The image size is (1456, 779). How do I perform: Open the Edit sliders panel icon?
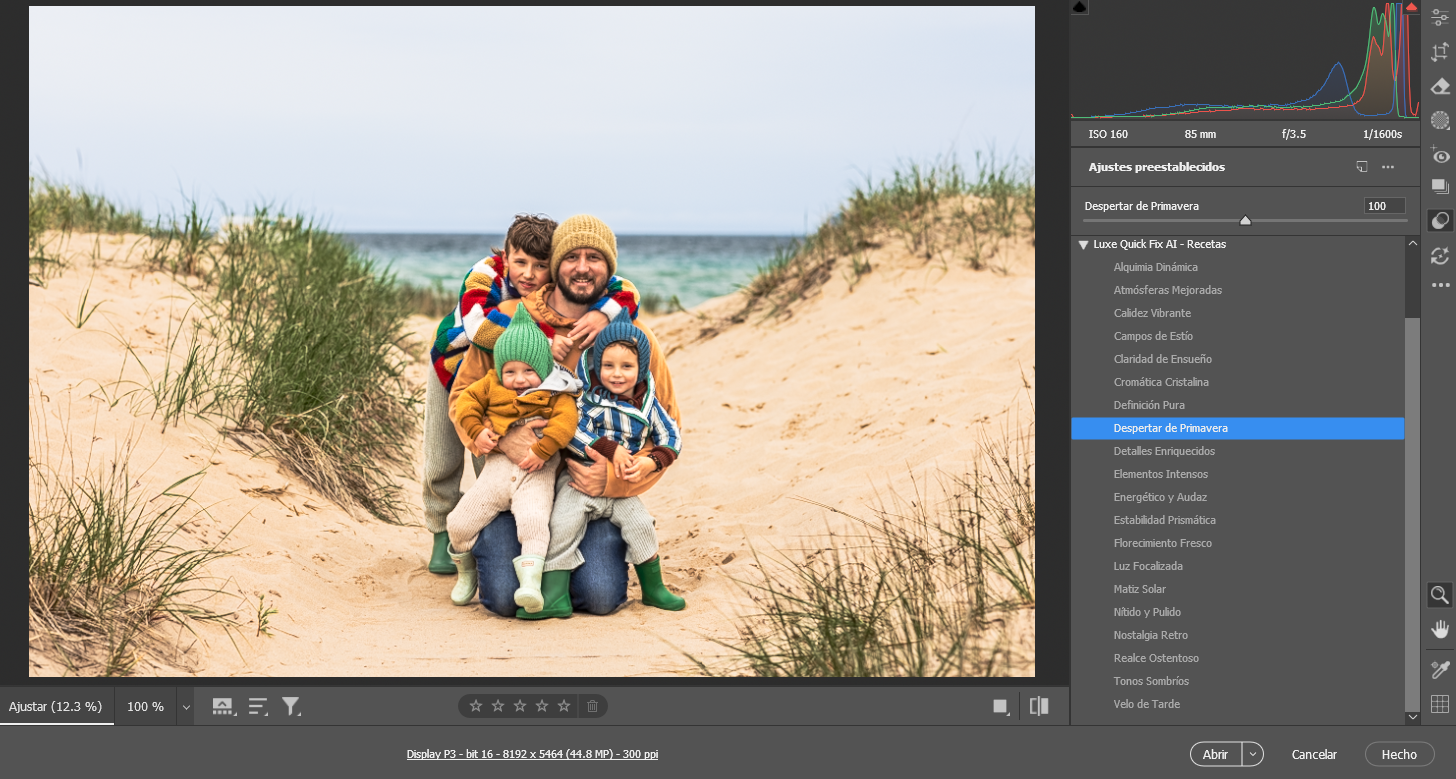pos(1439,18)
